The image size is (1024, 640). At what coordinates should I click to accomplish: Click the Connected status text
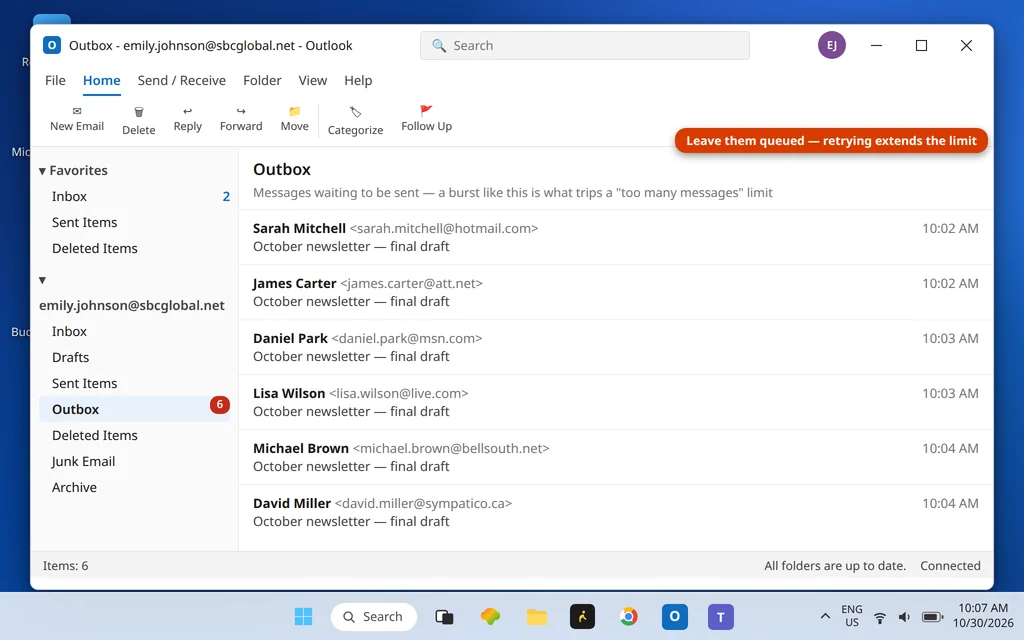click(950, 566)
